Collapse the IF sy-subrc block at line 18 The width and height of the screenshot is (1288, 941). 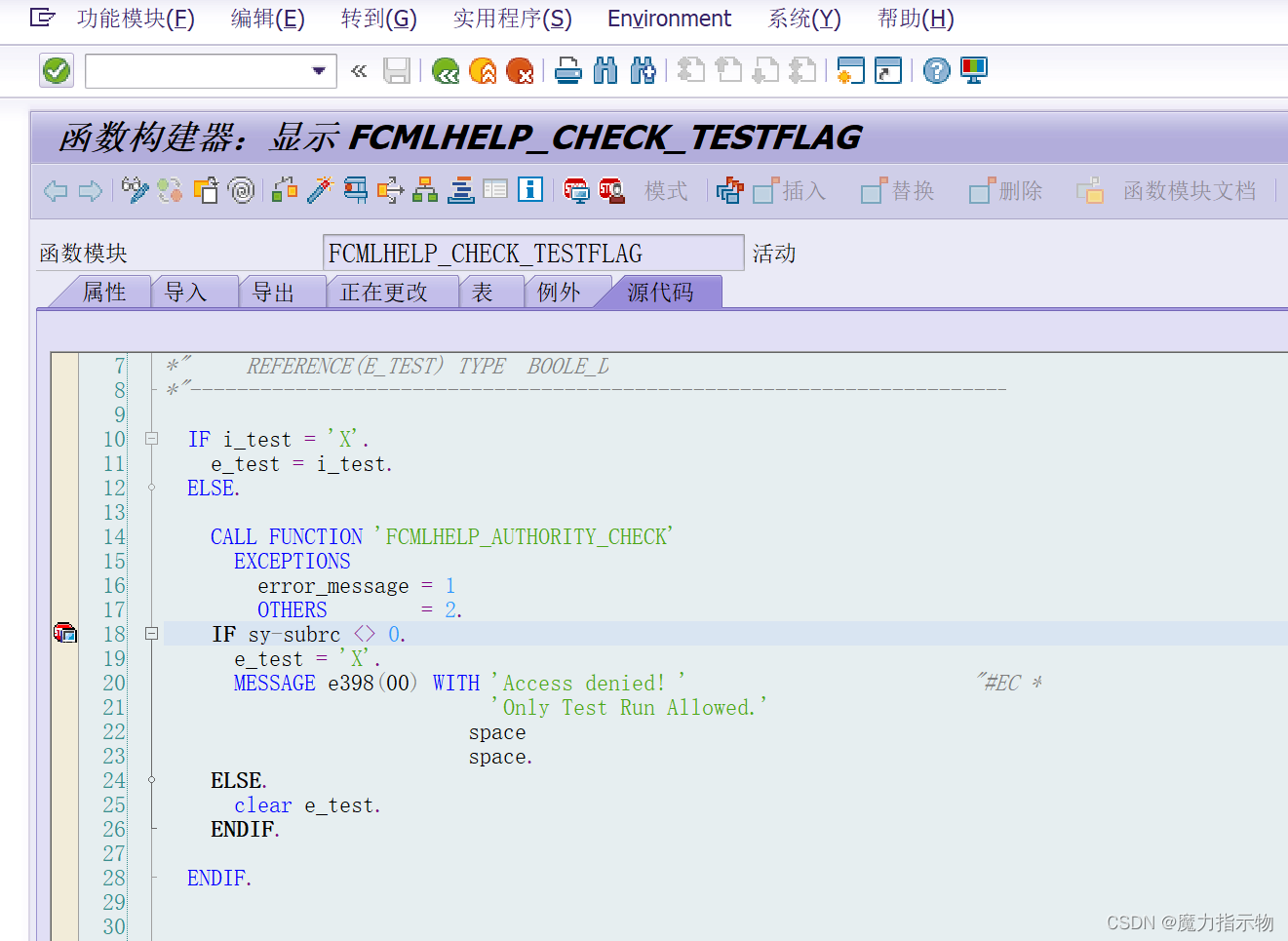(151, 632)
